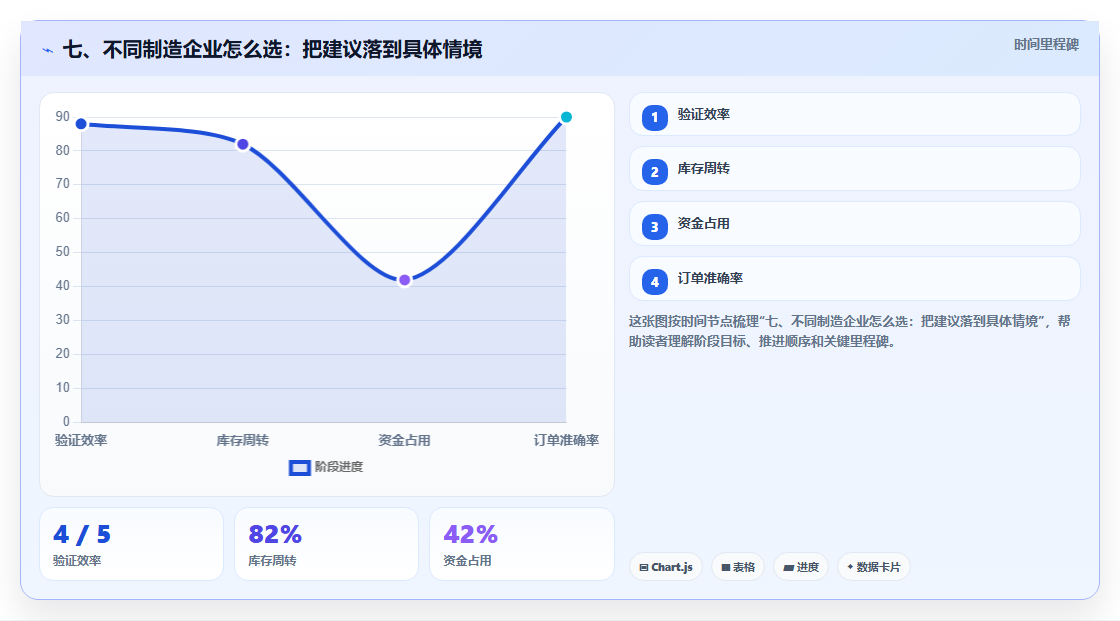Click the number 4 badge for 订单准确率
The width and height of the screenshot is (1120, 621).
654,282
